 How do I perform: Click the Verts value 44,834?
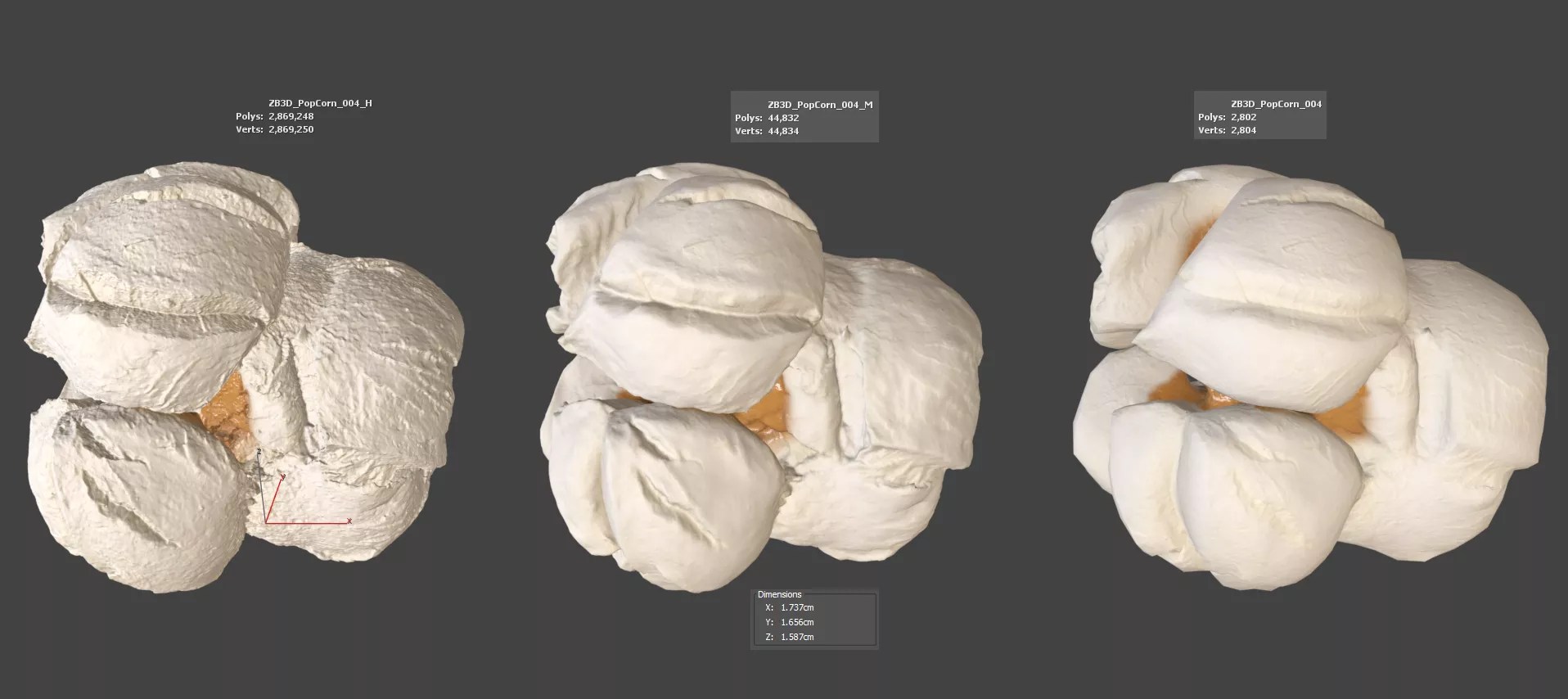783,131
